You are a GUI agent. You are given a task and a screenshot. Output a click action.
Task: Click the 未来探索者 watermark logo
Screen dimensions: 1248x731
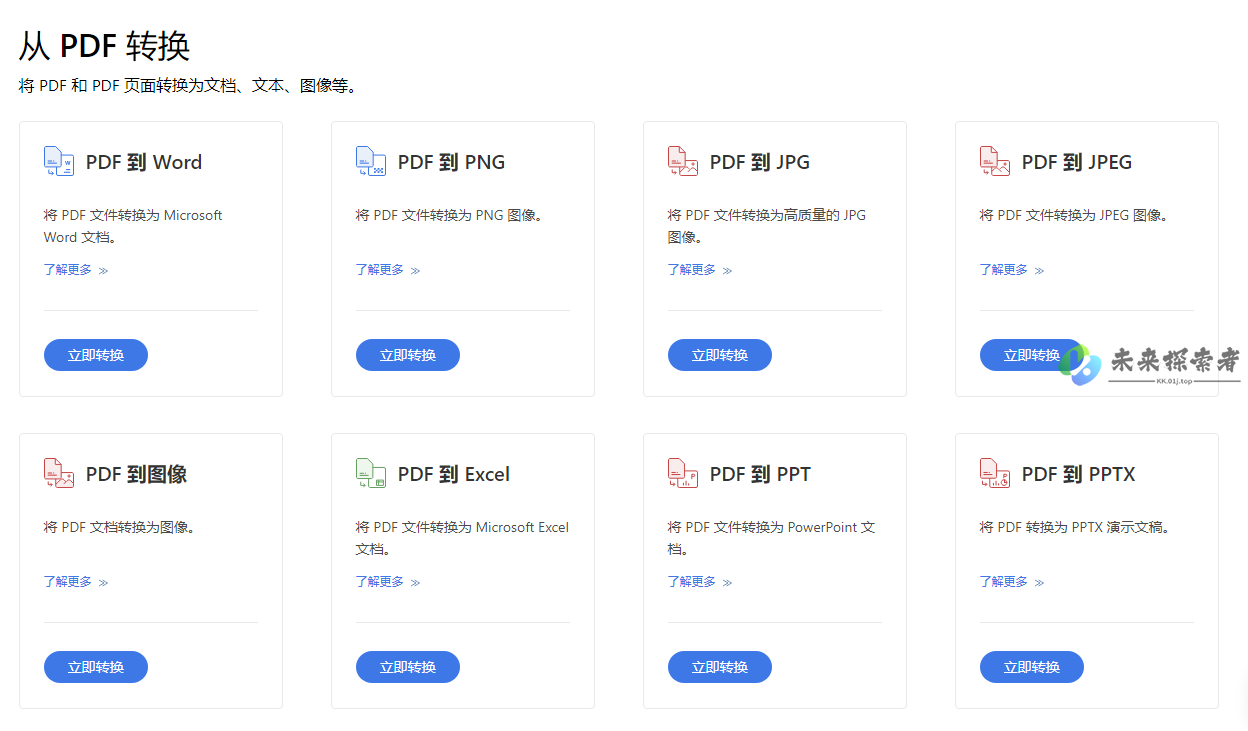click(x=1150, y=364)
